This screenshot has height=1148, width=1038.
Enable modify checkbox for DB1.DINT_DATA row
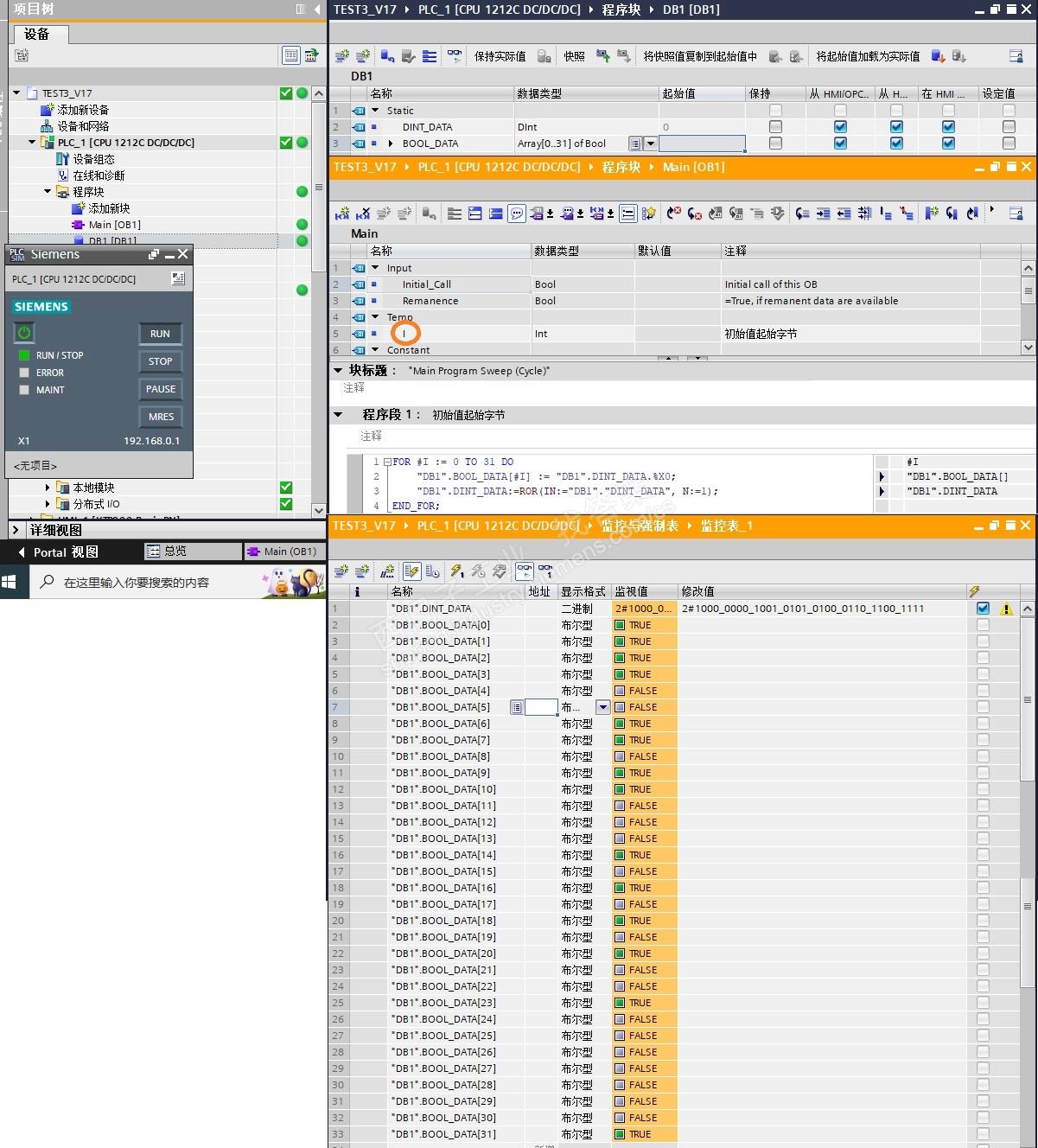983,608
